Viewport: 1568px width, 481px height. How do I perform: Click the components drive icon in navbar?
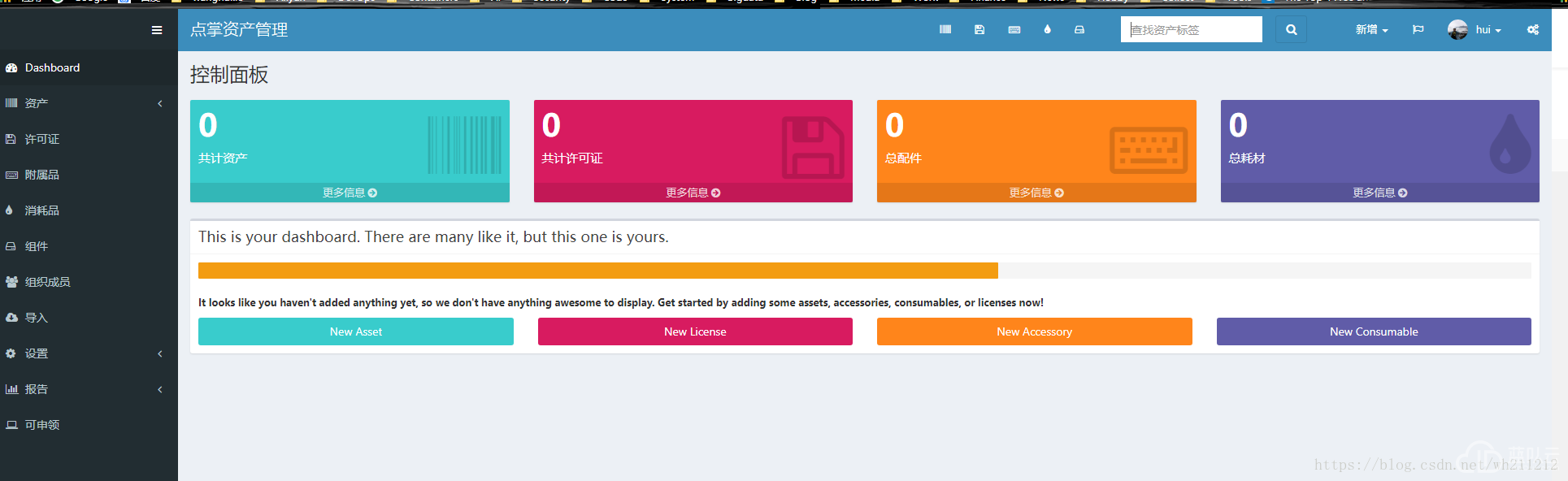1079,29
